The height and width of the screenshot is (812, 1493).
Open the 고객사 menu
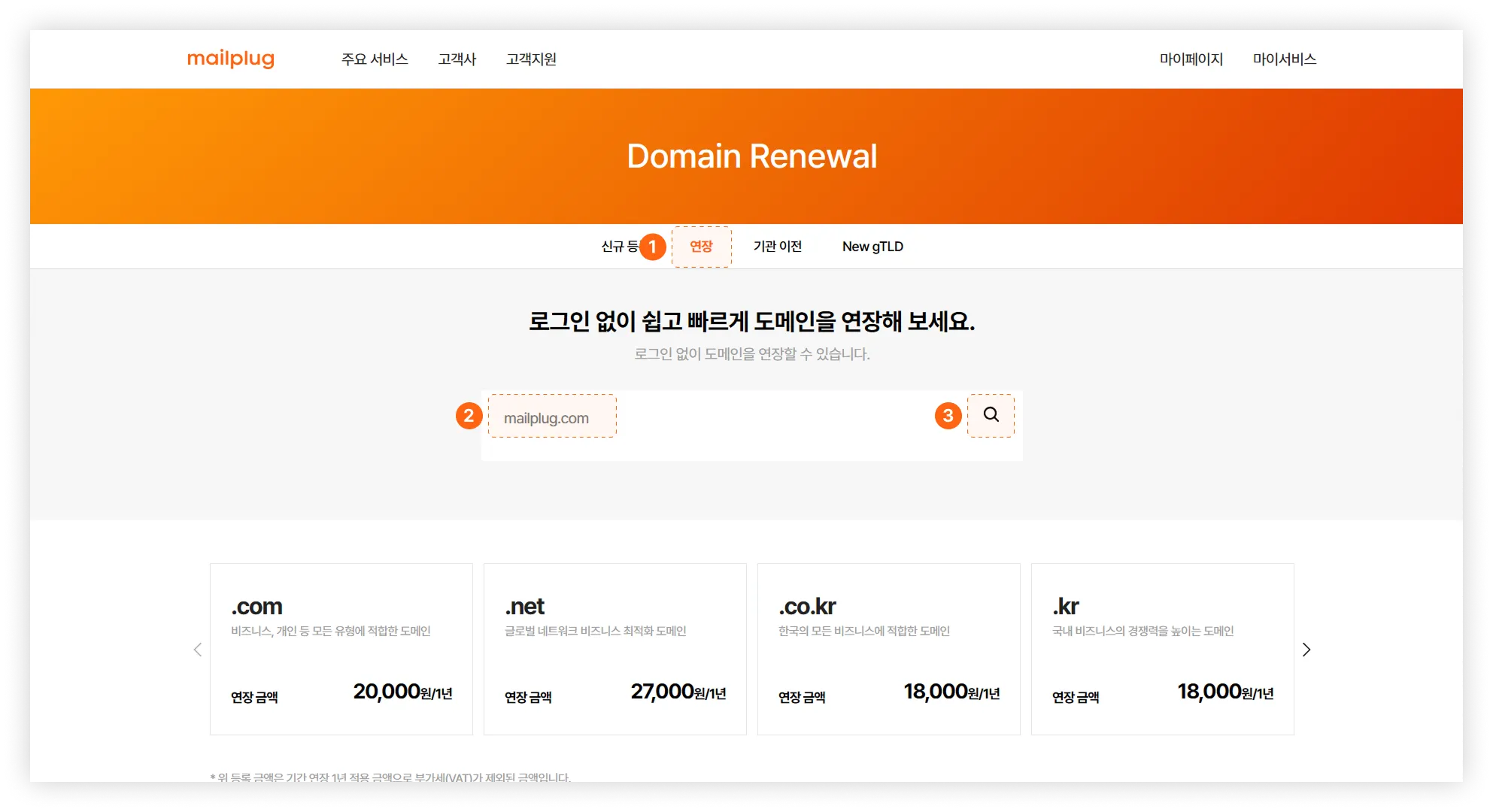pyautogui.click(x=457, y=59)
